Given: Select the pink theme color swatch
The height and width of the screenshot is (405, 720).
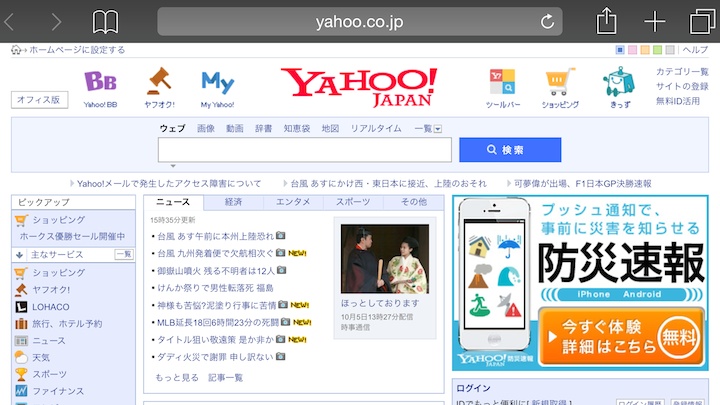Looking at the screenshot, I should pos(632,50).
